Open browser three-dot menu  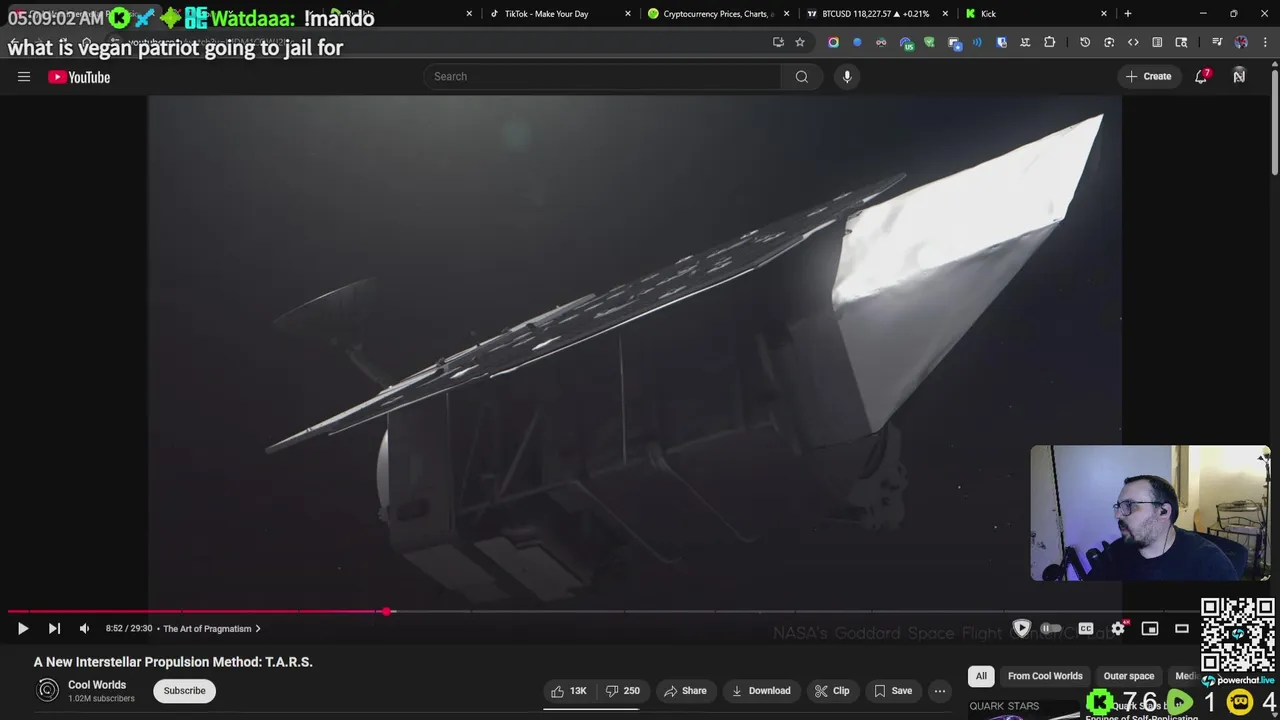1265,42
